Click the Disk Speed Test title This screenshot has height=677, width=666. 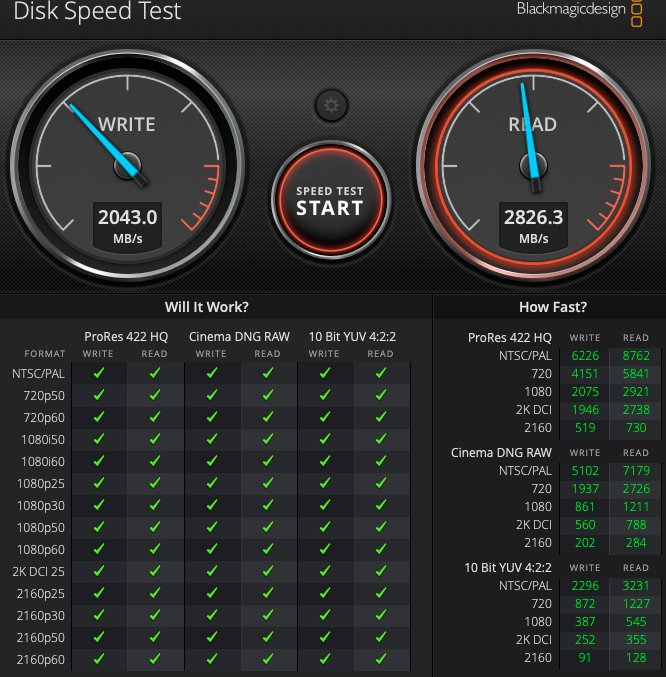(98, 11)
